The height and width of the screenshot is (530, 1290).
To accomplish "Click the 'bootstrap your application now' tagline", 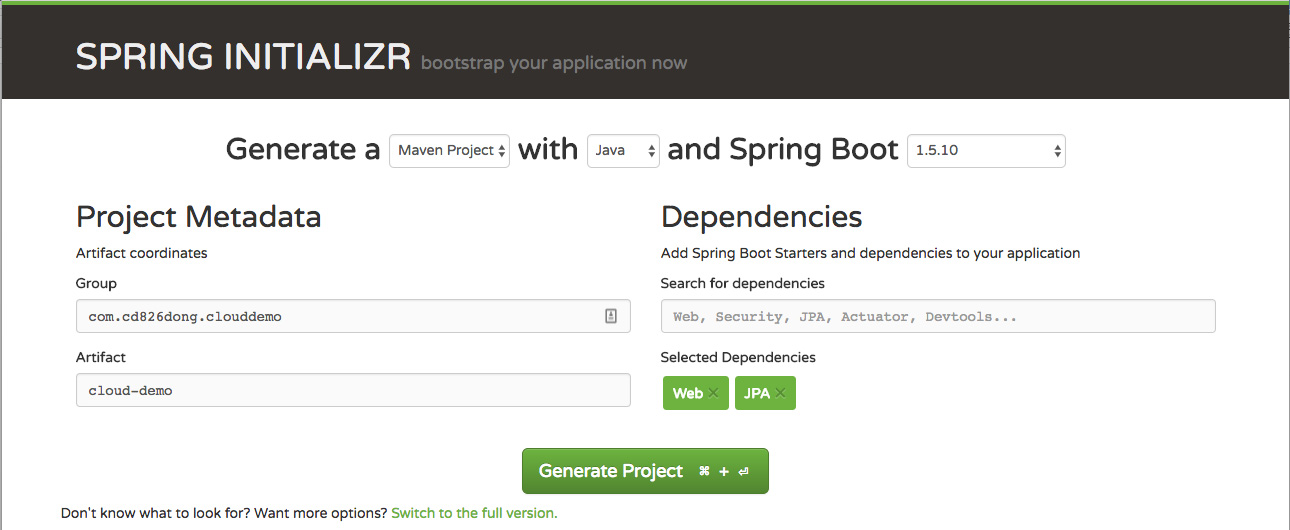I will pos(554,63).
